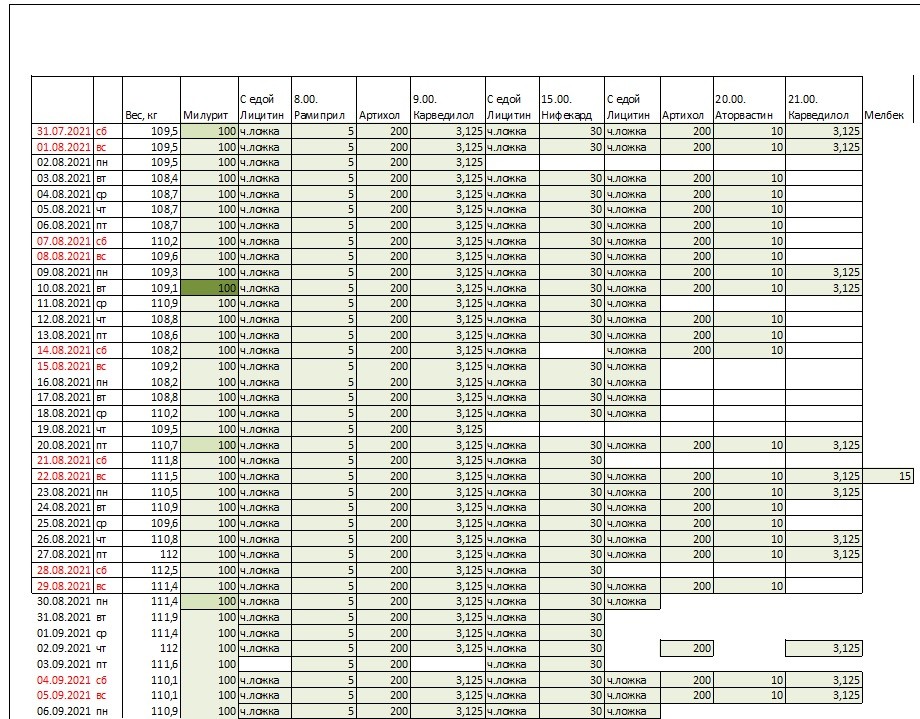
Task: Click the dark green Милурит cell for 10.08.2021
Action: [210, 288]
